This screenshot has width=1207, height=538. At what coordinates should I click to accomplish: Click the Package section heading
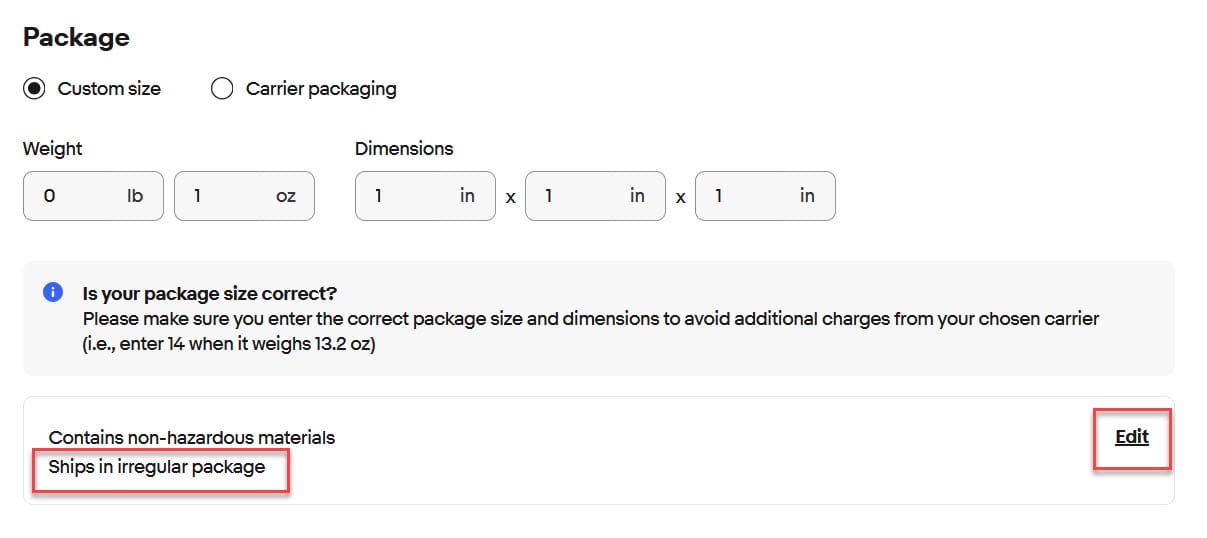(x=76, y=38)
